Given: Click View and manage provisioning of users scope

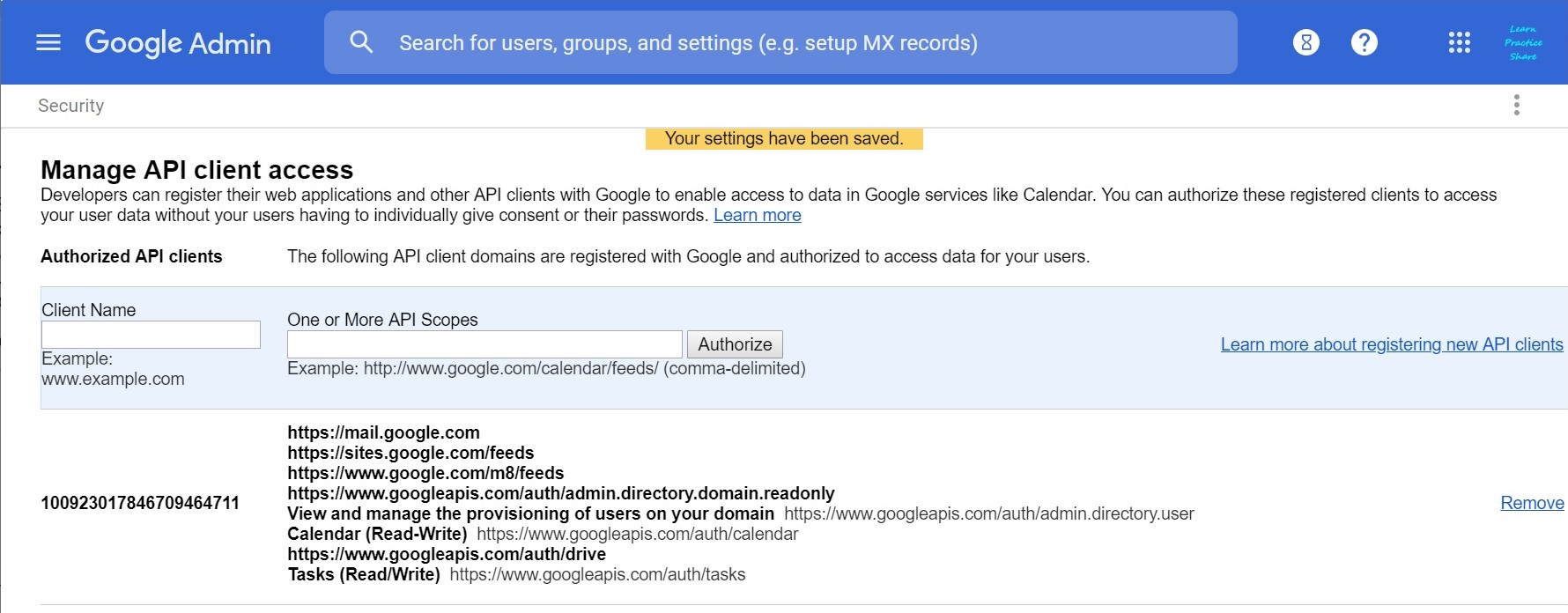Looking at the screenshot, I should pyautogui.click(x=530, y=513).
